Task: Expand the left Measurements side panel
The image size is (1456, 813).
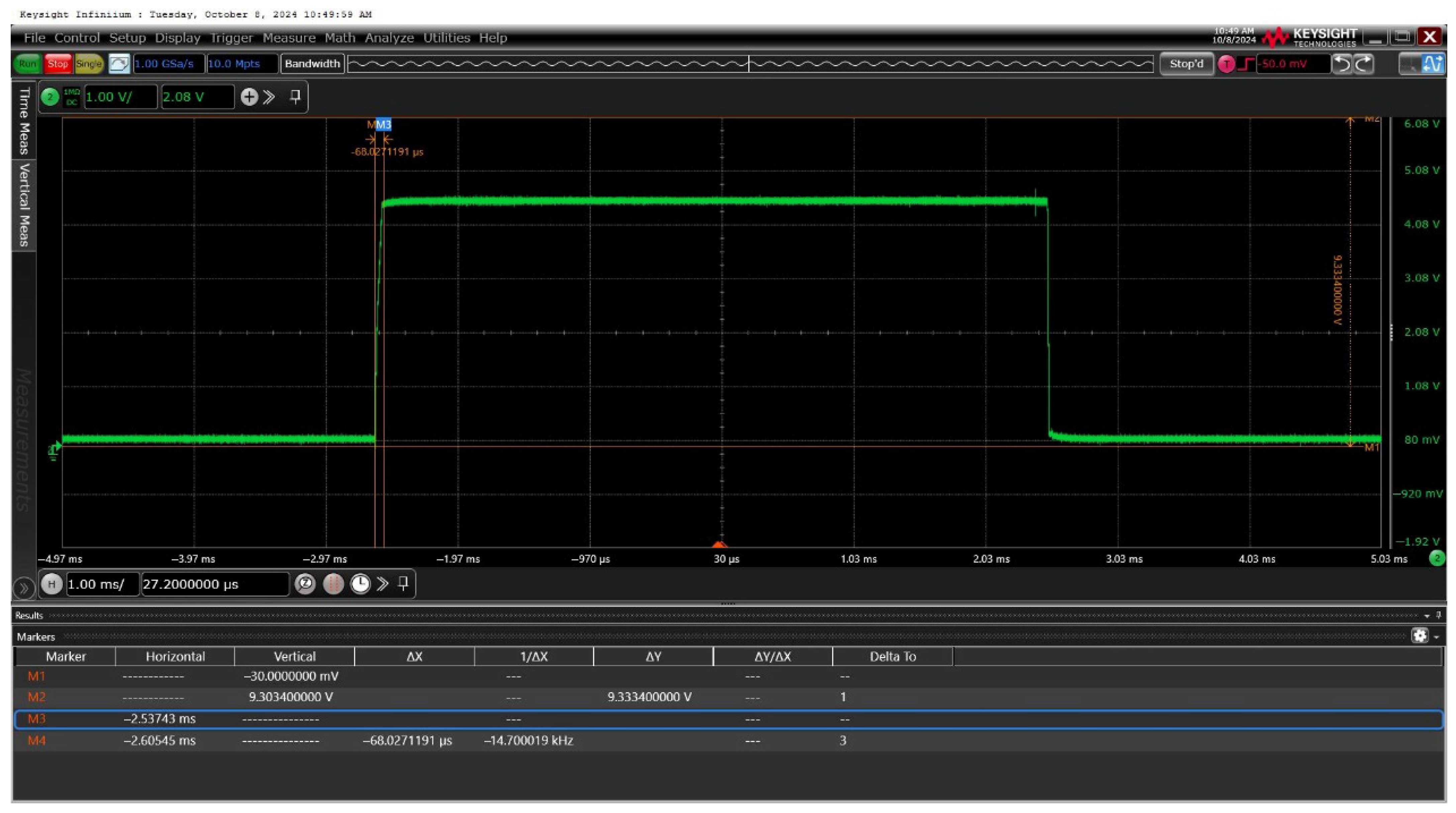Action: (x=24, y=588)
